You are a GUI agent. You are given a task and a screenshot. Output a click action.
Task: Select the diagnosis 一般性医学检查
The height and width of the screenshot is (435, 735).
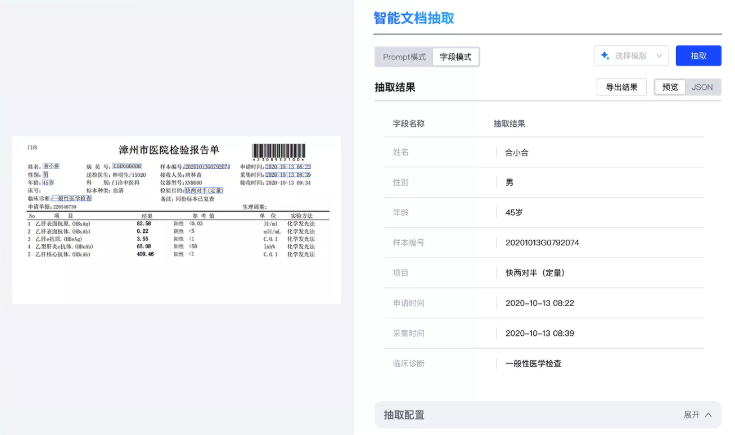tap(533, 364)
